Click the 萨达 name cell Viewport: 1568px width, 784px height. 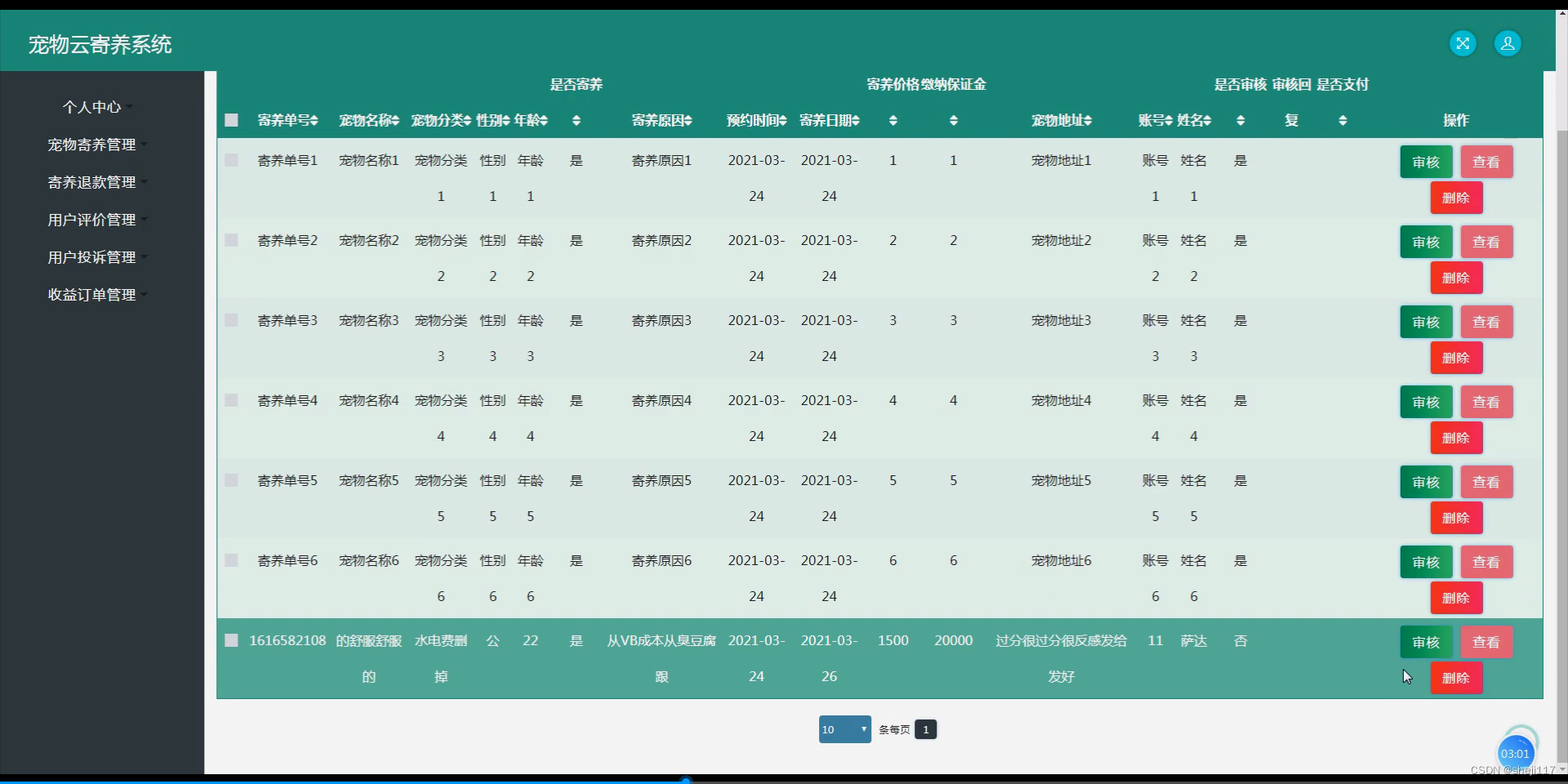tap(1194, 641)
